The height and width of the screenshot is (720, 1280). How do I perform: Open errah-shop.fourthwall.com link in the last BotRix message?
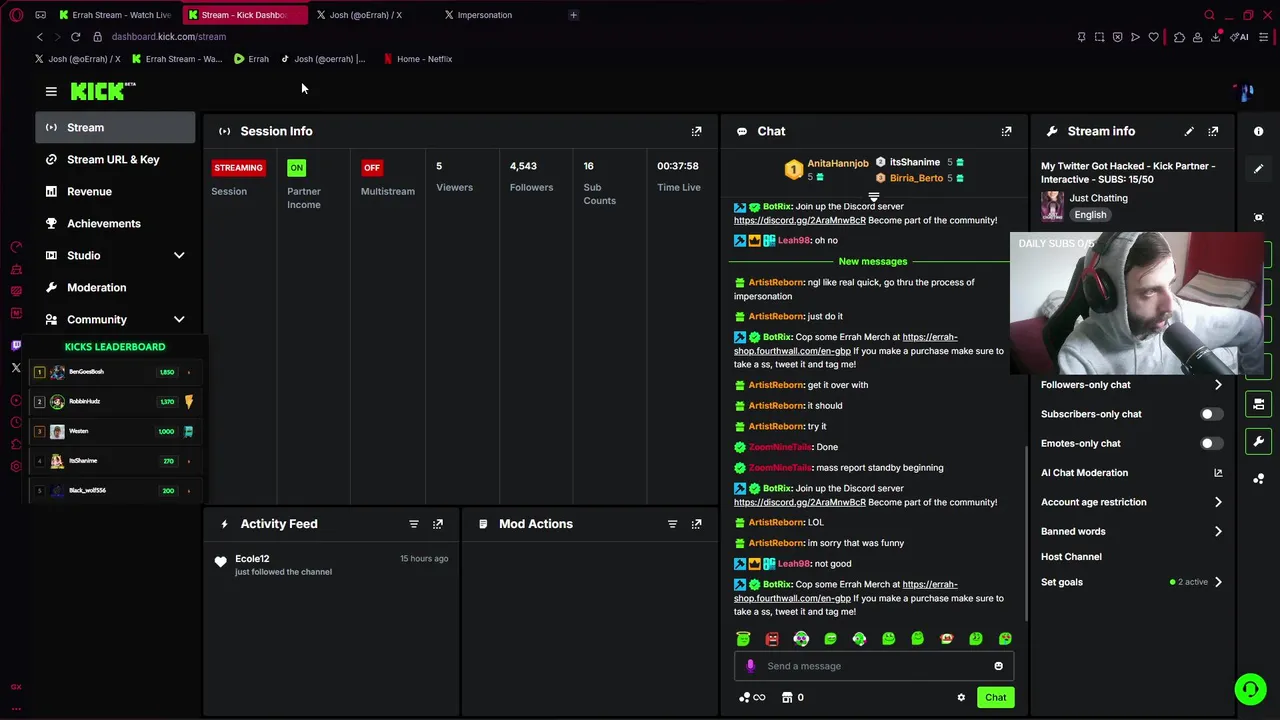pos(845,591)
